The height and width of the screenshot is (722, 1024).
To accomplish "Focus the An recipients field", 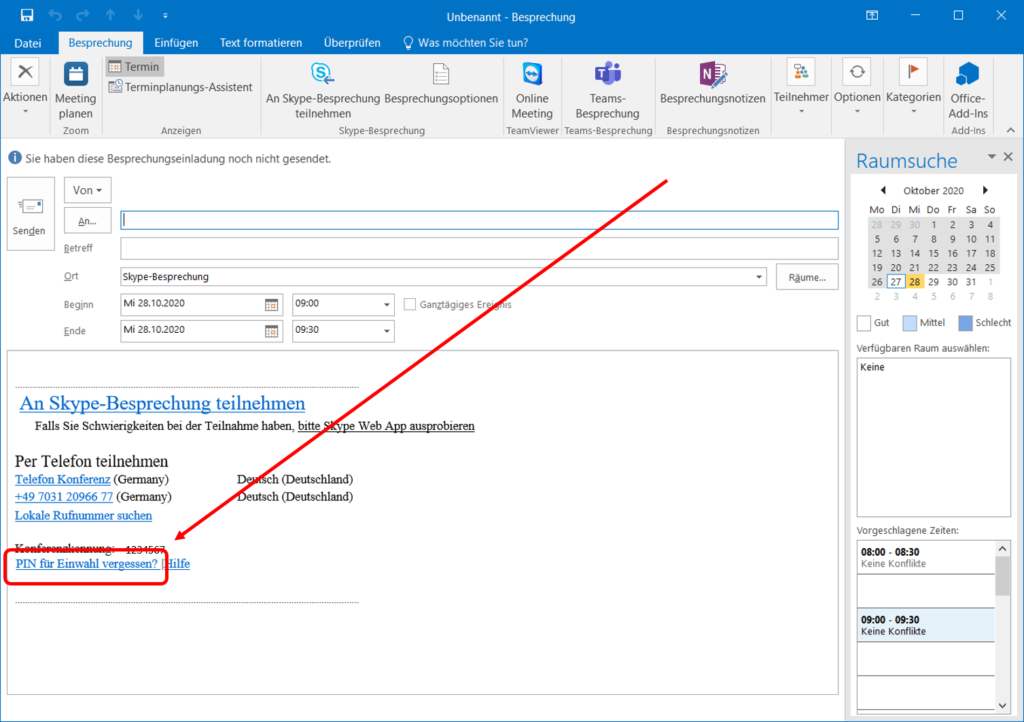I will tap(479, 220).
